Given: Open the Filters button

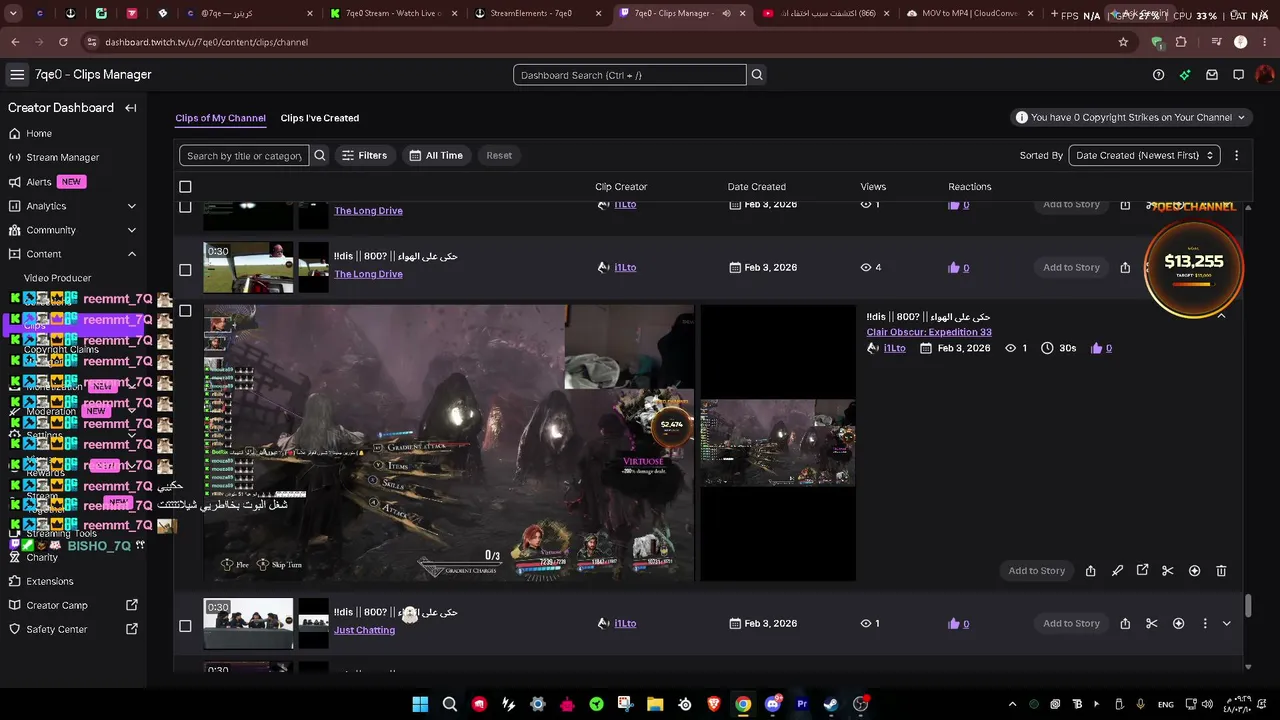Looking at the screenshot, I should (364, 155).
